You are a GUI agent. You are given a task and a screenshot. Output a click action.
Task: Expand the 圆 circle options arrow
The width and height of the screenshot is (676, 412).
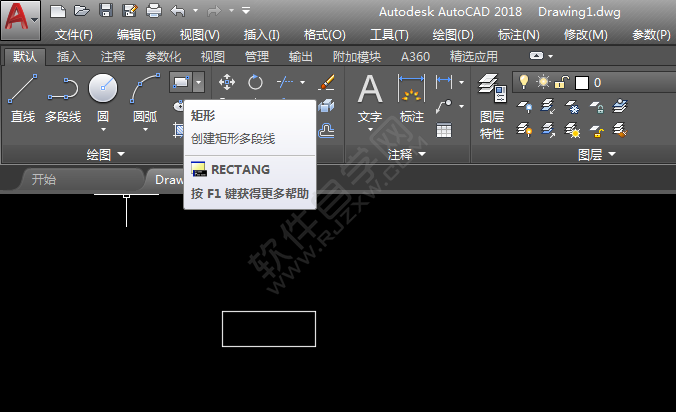103,129
